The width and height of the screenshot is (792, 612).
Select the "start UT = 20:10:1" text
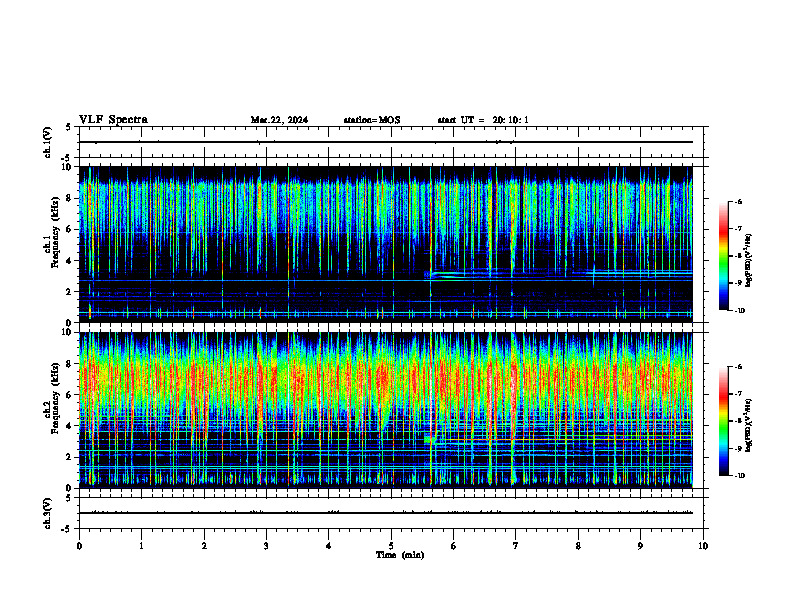[483, 120]
